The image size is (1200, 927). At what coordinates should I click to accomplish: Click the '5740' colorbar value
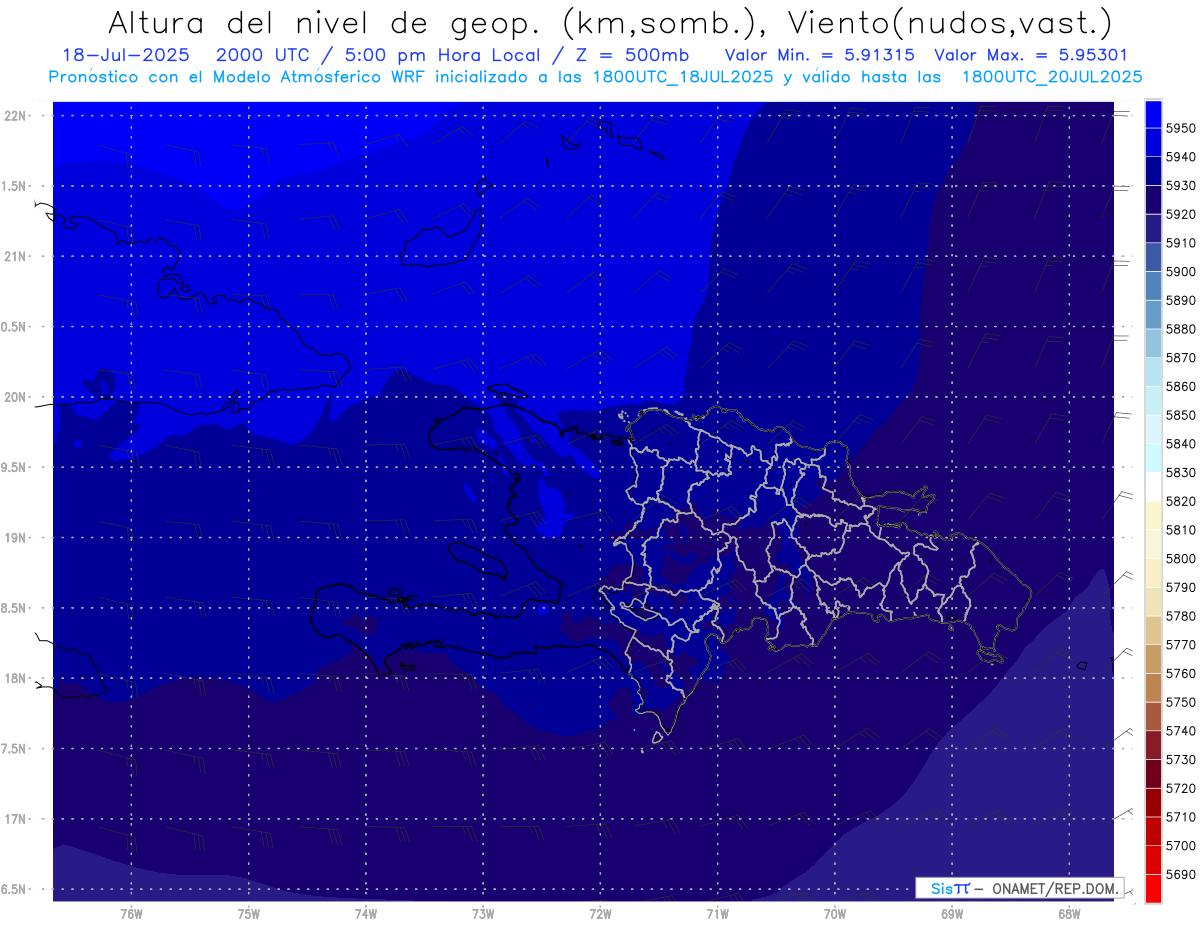coord(1181,731)
